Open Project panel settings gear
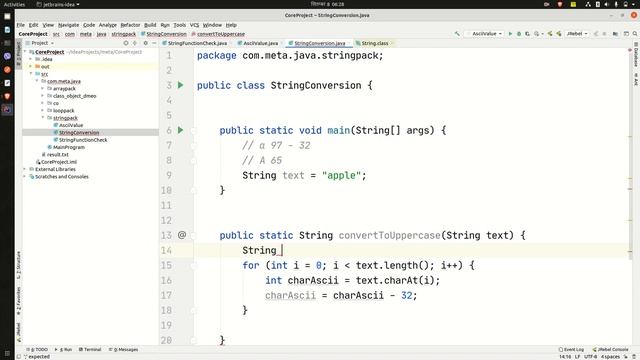 pyautogui.click(x=145, y=43)
